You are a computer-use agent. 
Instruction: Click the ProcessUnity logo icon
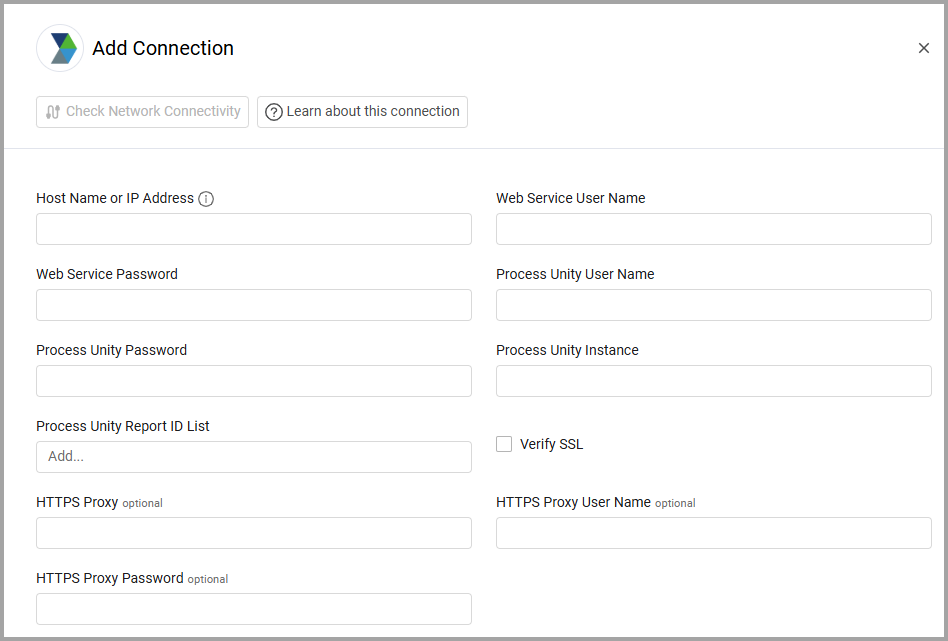click(60, 48)
